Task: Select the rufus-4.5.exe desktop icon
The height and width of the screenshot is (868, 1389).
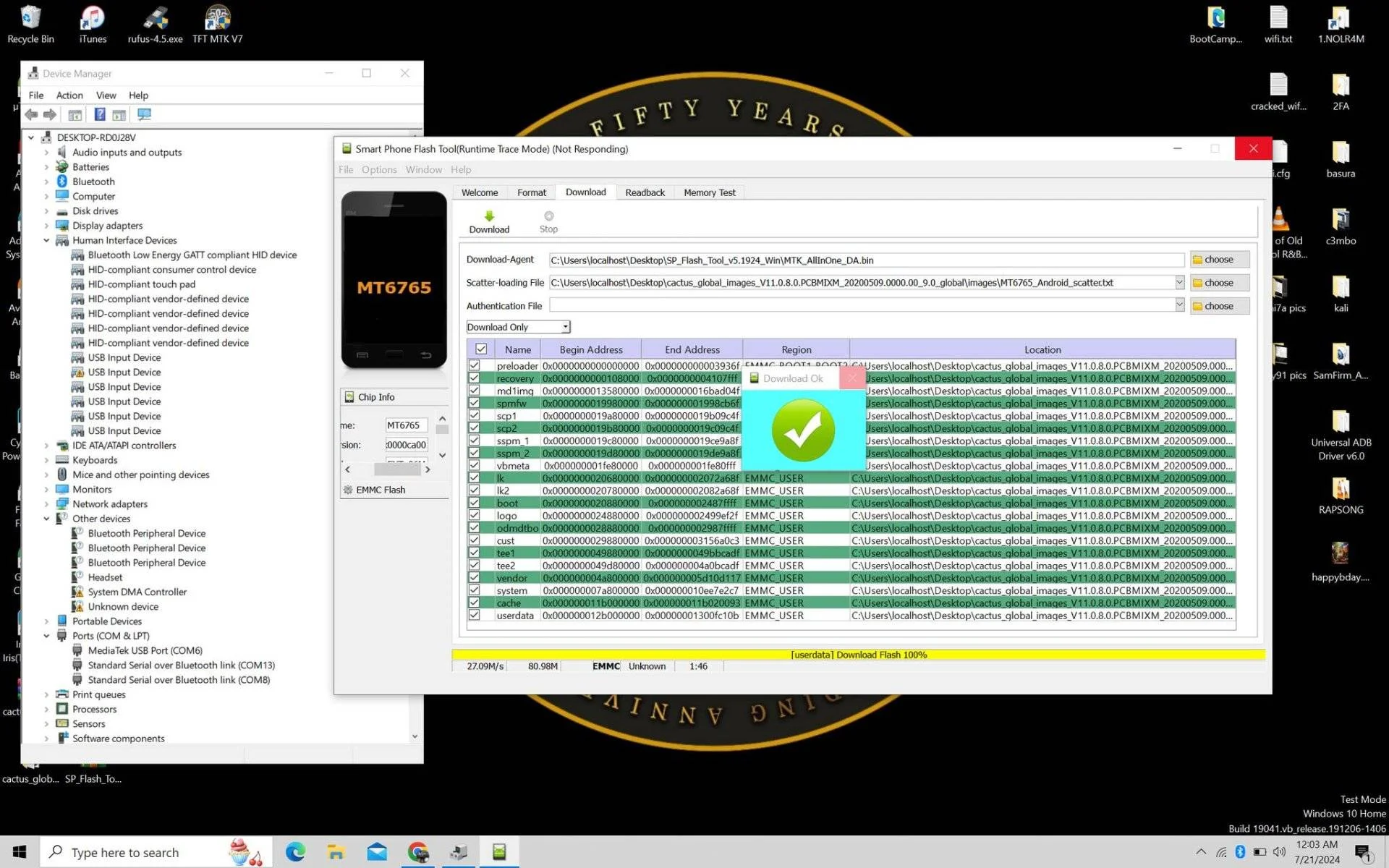Action: click(x=156, y=24)
